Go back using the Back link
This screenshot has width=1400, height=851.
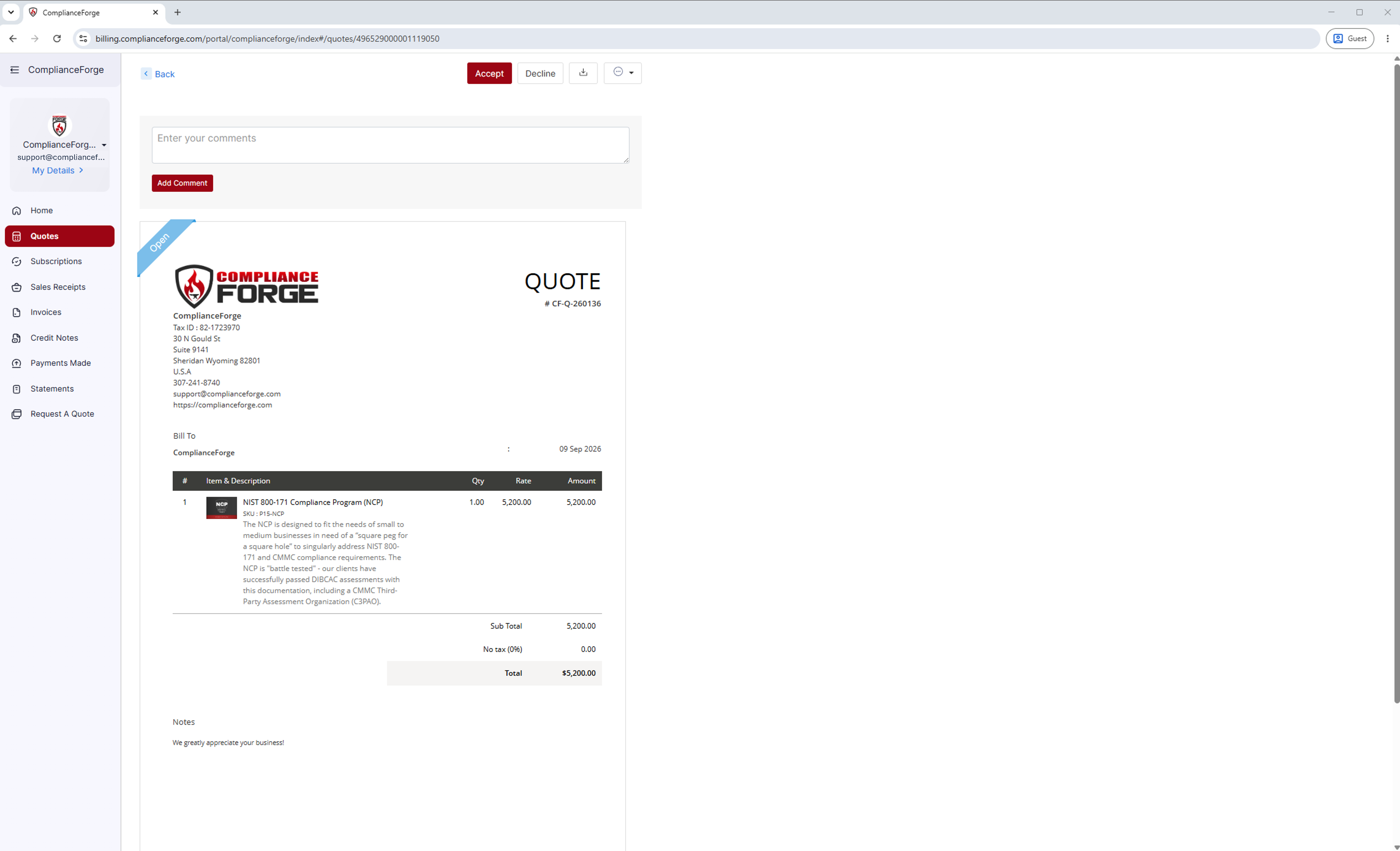click(x=158, y=74)
